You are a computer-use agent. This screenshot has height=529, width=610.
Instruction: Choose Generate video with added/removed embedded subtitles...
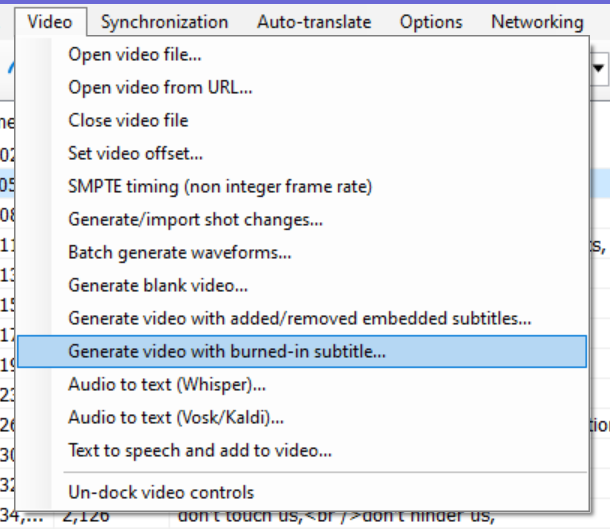(x=299, y=318)
